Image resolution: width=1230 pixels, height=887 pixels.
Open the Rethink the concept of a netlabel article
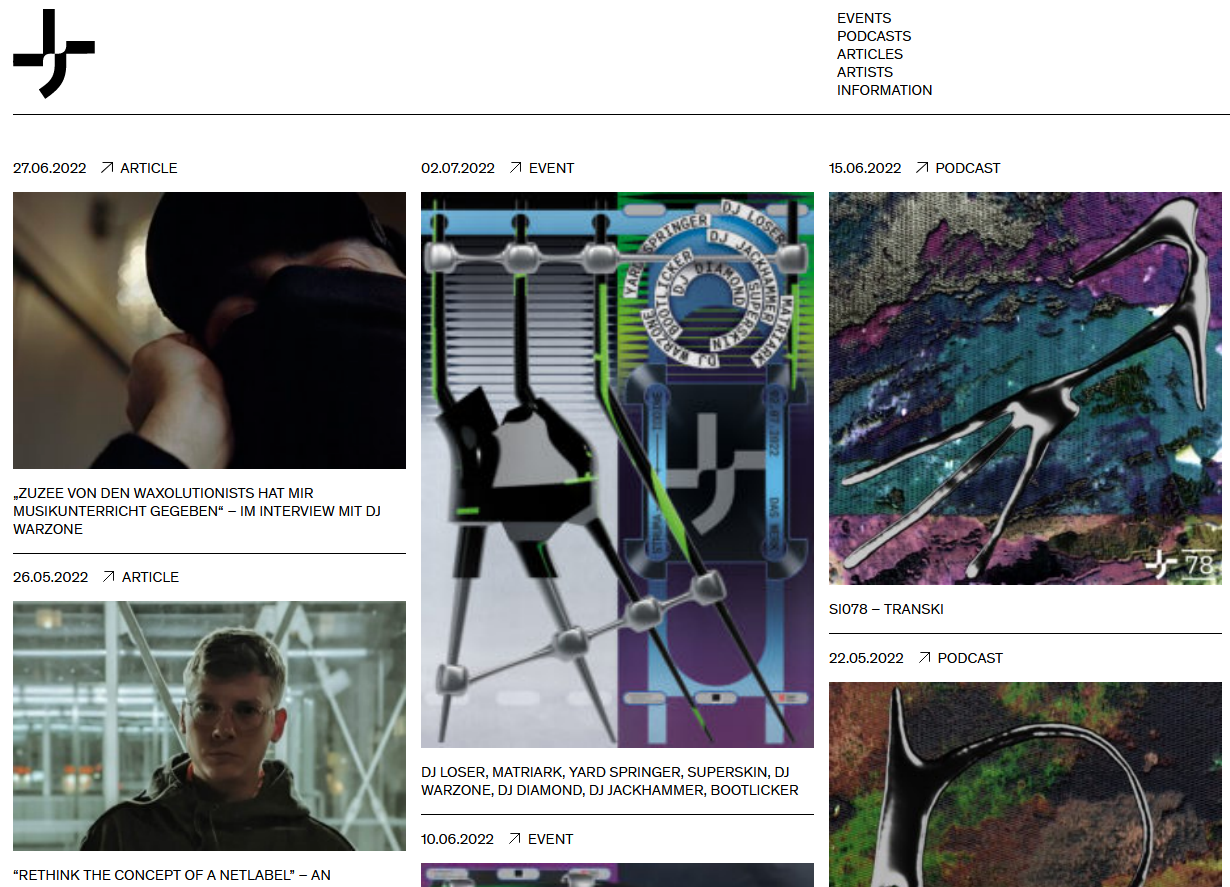pyautogui.click(x=172, y=875)
